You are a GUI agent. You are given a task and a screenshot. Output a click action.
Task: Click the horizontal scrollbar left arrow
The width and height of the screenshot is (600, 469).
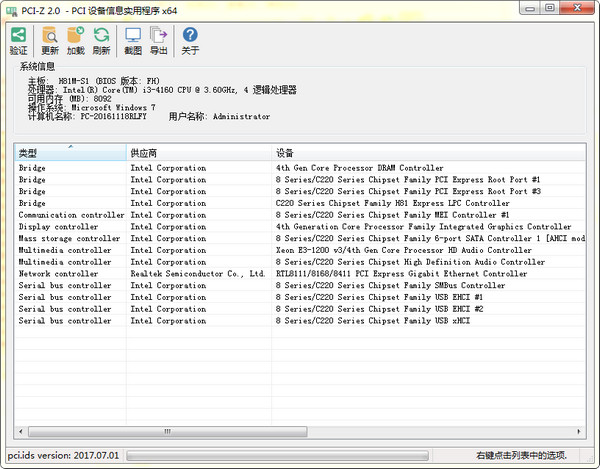point(21,432)
